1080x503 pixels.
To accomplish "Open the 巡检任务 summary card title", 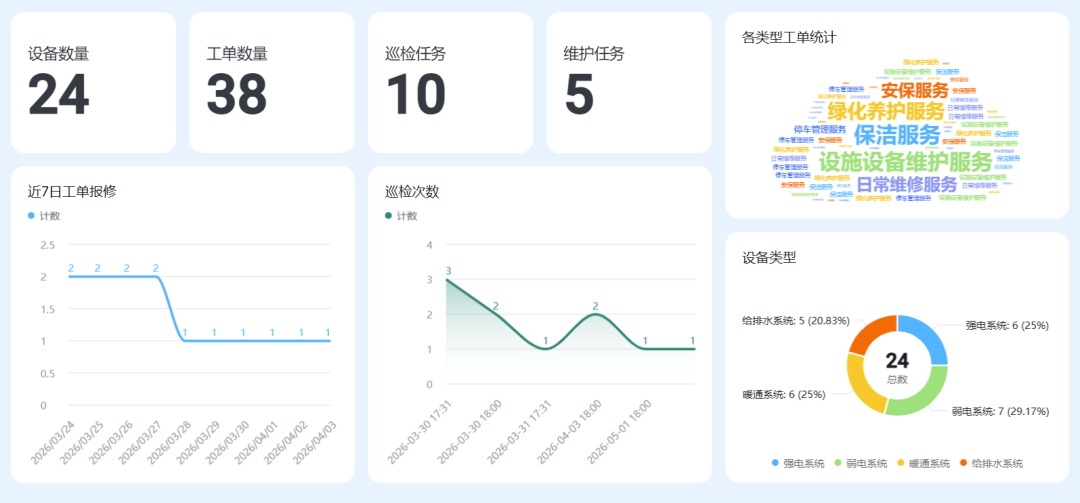I will (x=415, y=53).
